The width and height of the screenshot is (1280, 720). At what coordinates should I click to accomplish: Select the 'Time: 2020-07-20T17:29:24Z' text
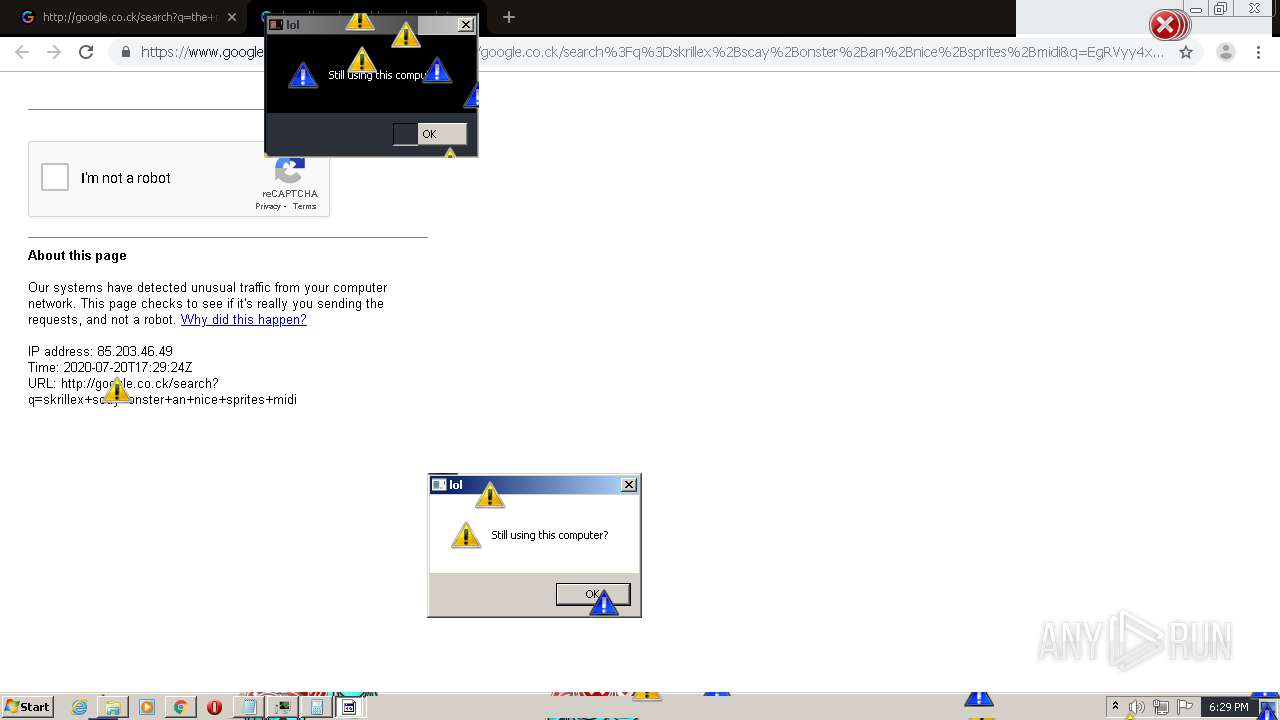110,368
